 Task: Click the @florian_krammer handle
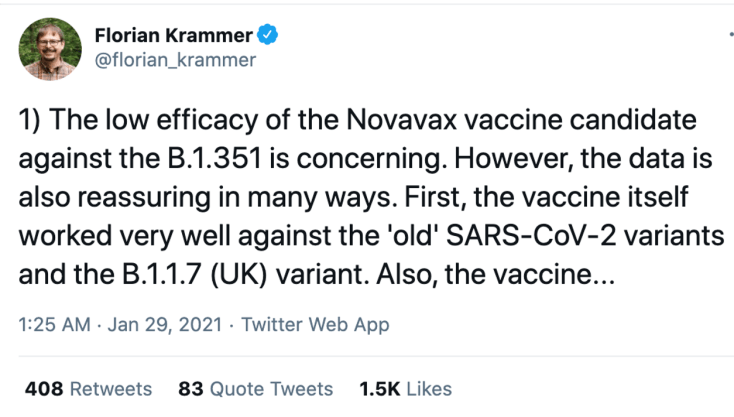(175, 61)
